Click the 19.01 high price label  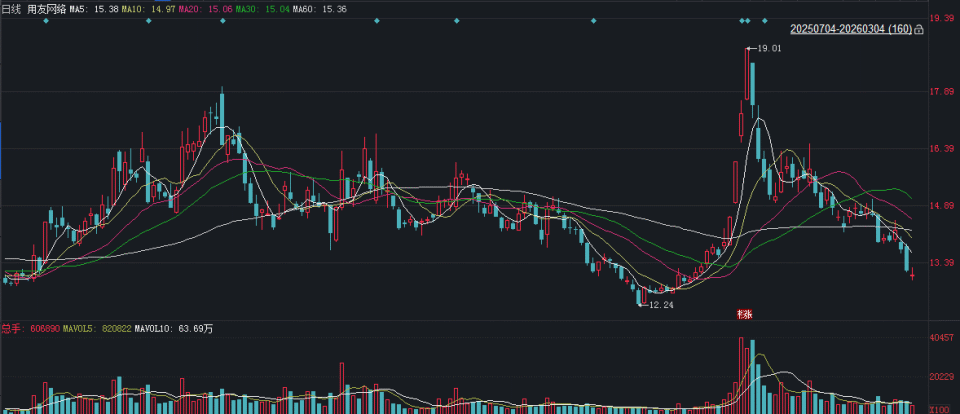[769, 48]
